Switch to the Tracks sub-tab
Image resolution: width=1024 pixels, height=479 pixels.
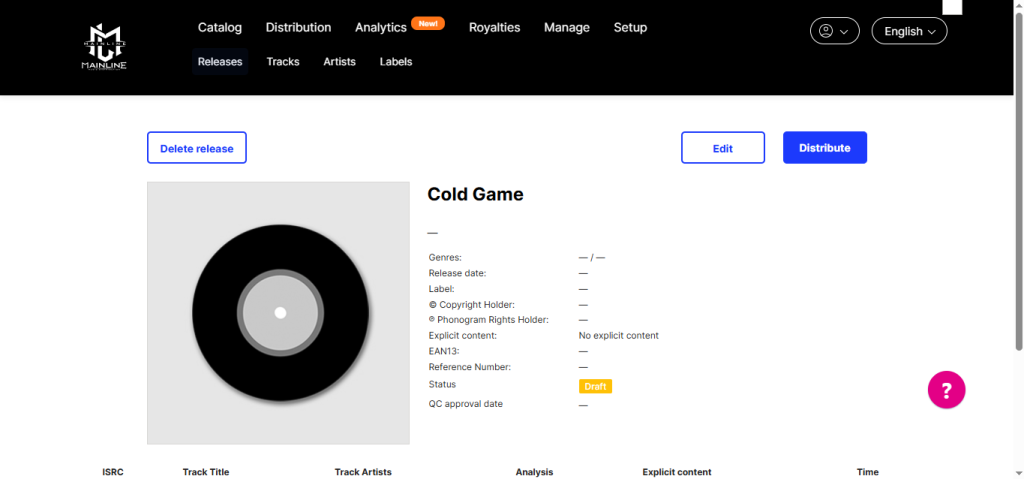[283, 61]
